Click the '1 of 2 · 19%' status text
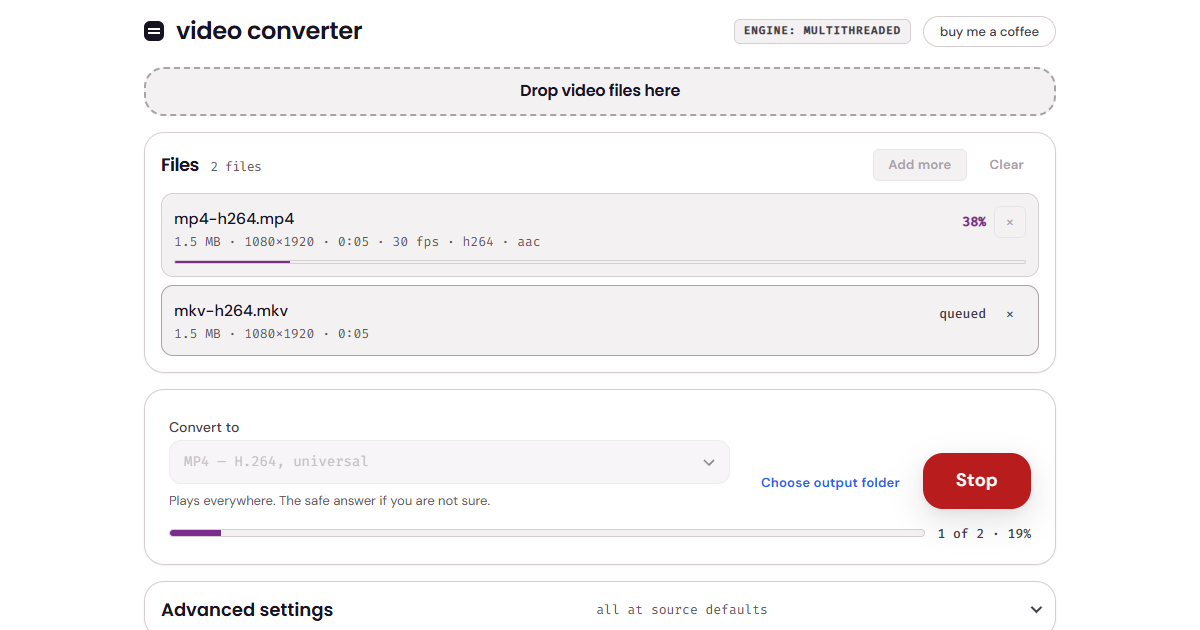1200x630 pixels. 984,534
